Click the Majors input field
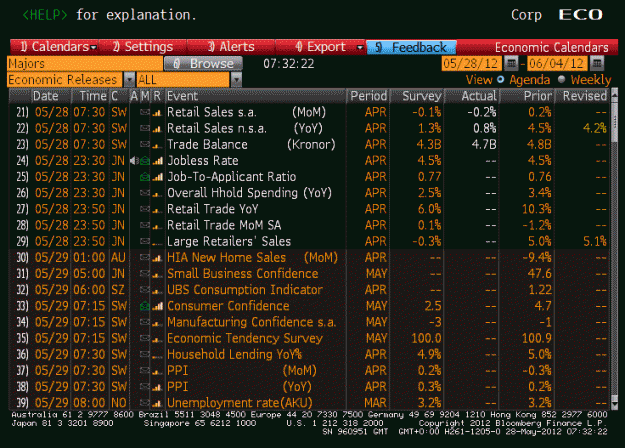 (85, 64)
